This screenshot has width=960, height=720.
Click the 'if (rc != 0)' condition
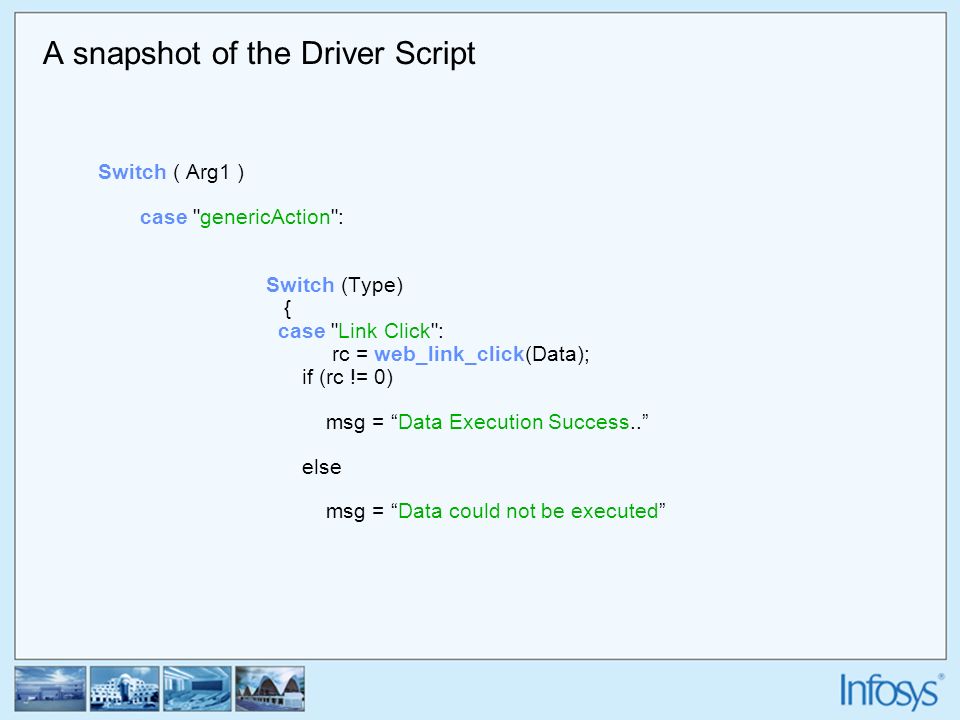point(347,377)
